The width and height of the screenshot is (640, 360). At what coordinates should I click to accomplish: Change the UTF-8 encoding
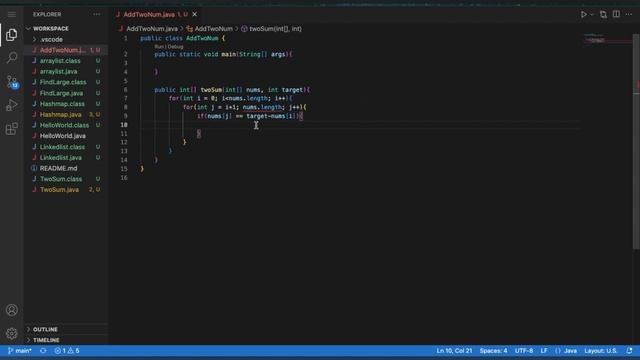tap(524, 351)
